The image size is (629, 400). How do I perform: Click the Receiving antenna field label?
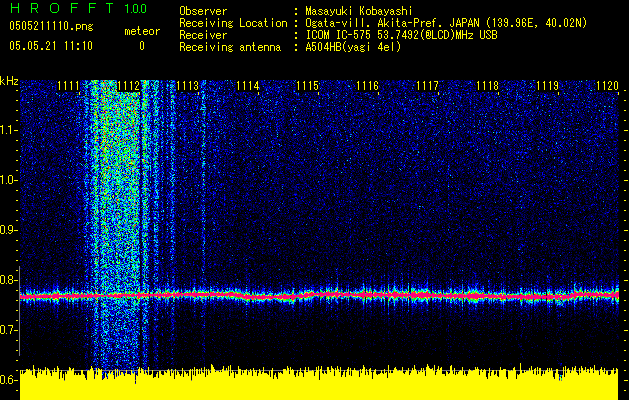click(230, 47)
